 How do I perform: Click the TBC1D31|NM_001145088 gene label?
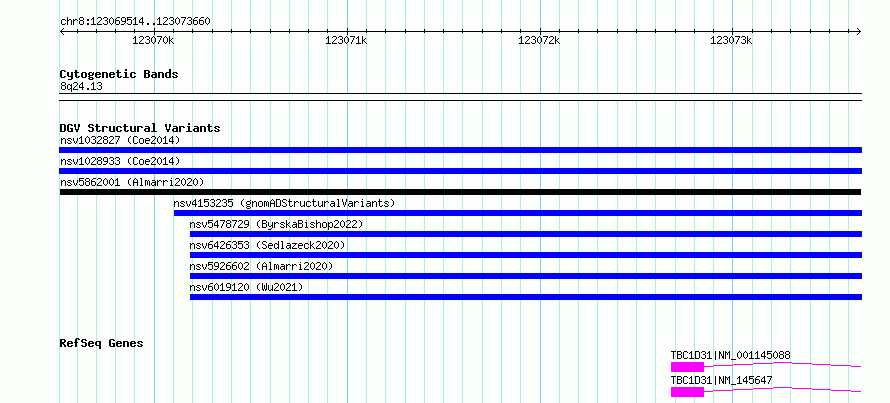tap(731, 355)
